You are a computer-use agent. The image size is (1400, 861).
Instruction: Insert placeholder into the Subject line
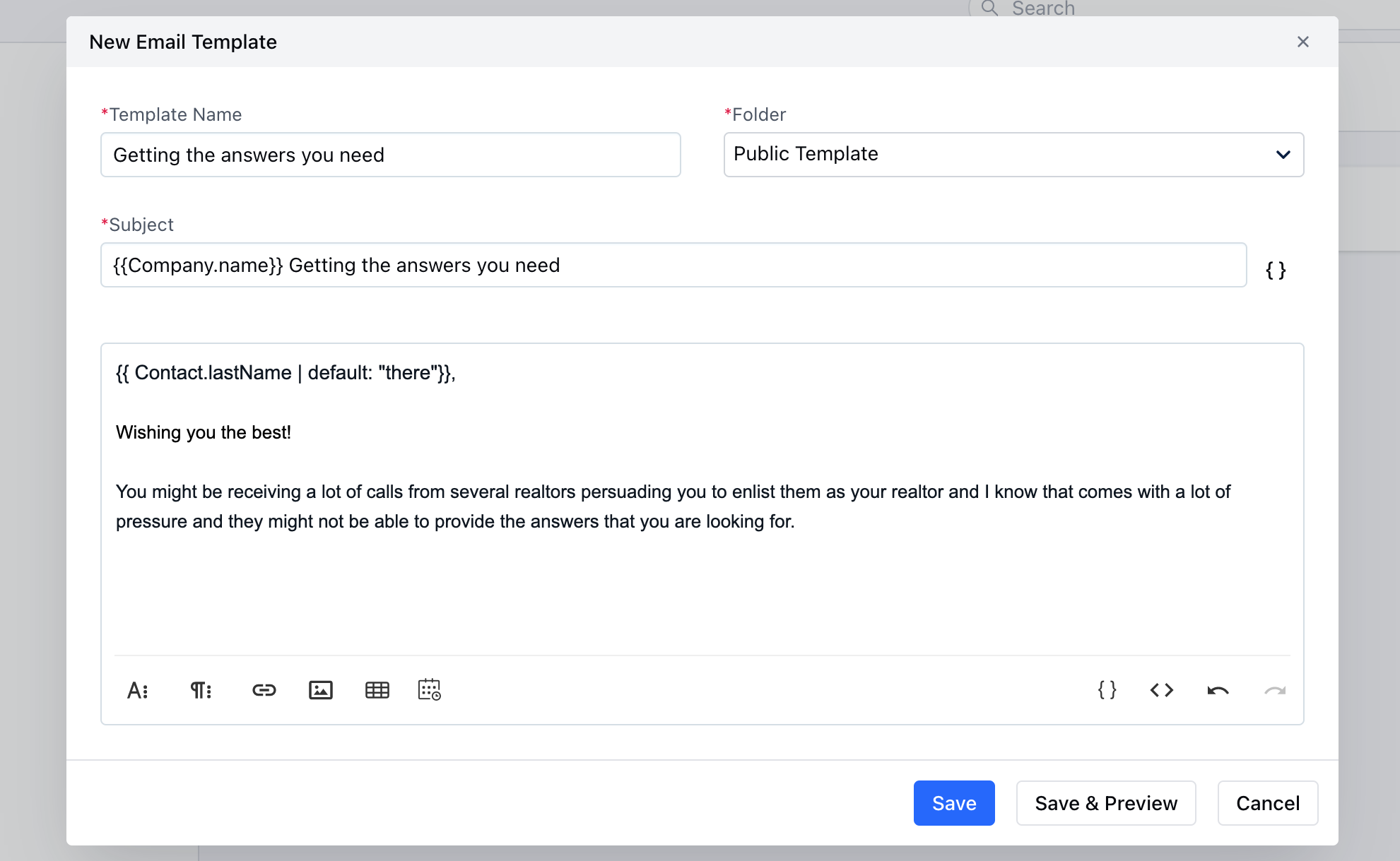click(x=1276, y=269)
